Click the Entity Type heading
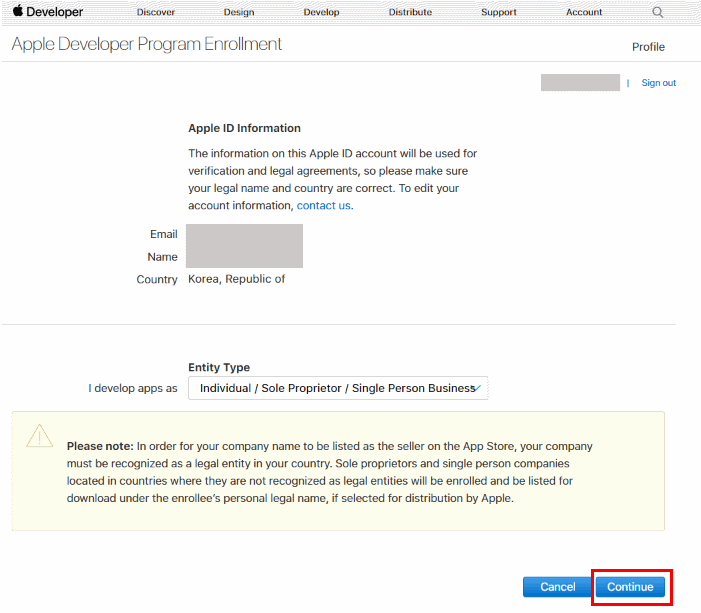The image size is (701, 613). pyautogui.click(x=219, y=368)
